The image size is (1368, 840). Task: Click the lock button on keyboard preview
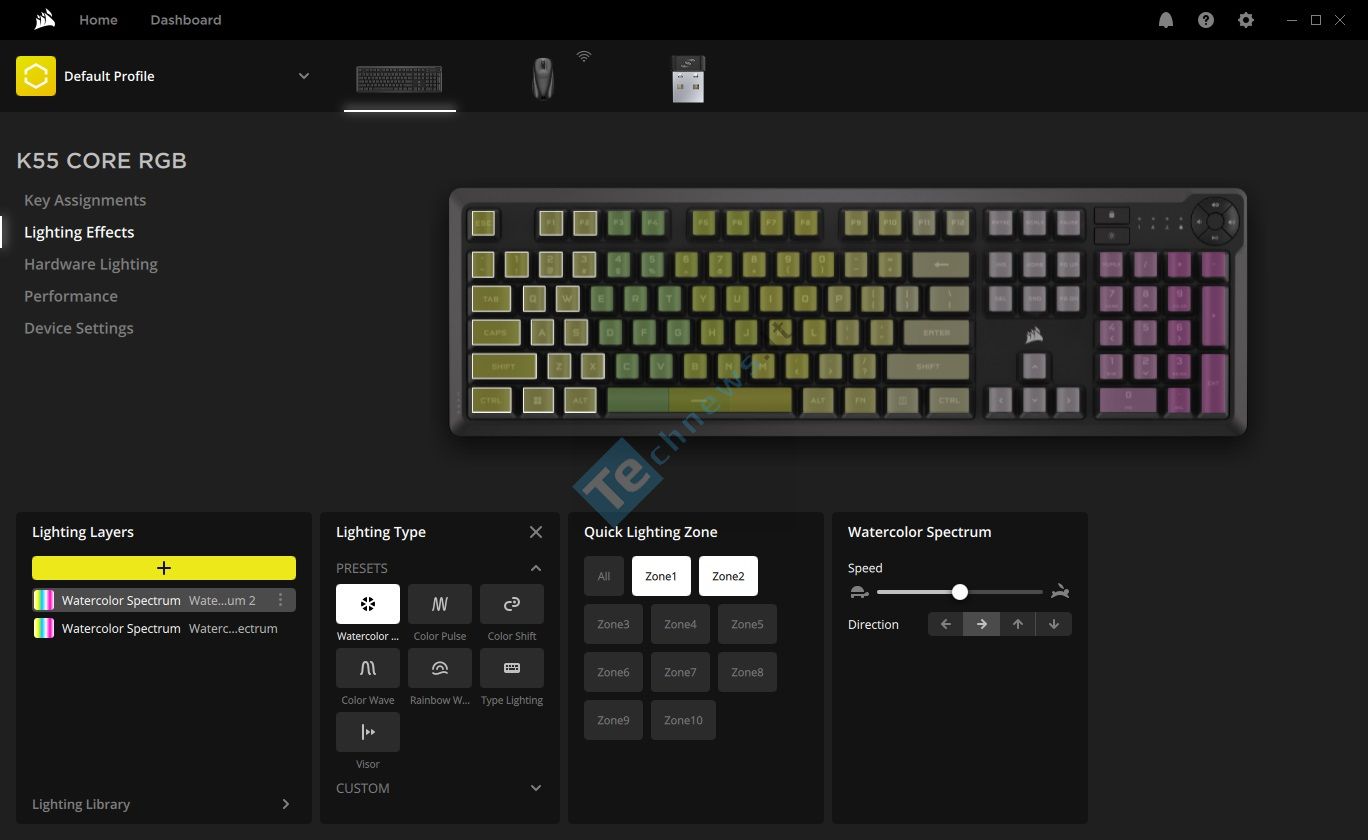coord(1111,216)
